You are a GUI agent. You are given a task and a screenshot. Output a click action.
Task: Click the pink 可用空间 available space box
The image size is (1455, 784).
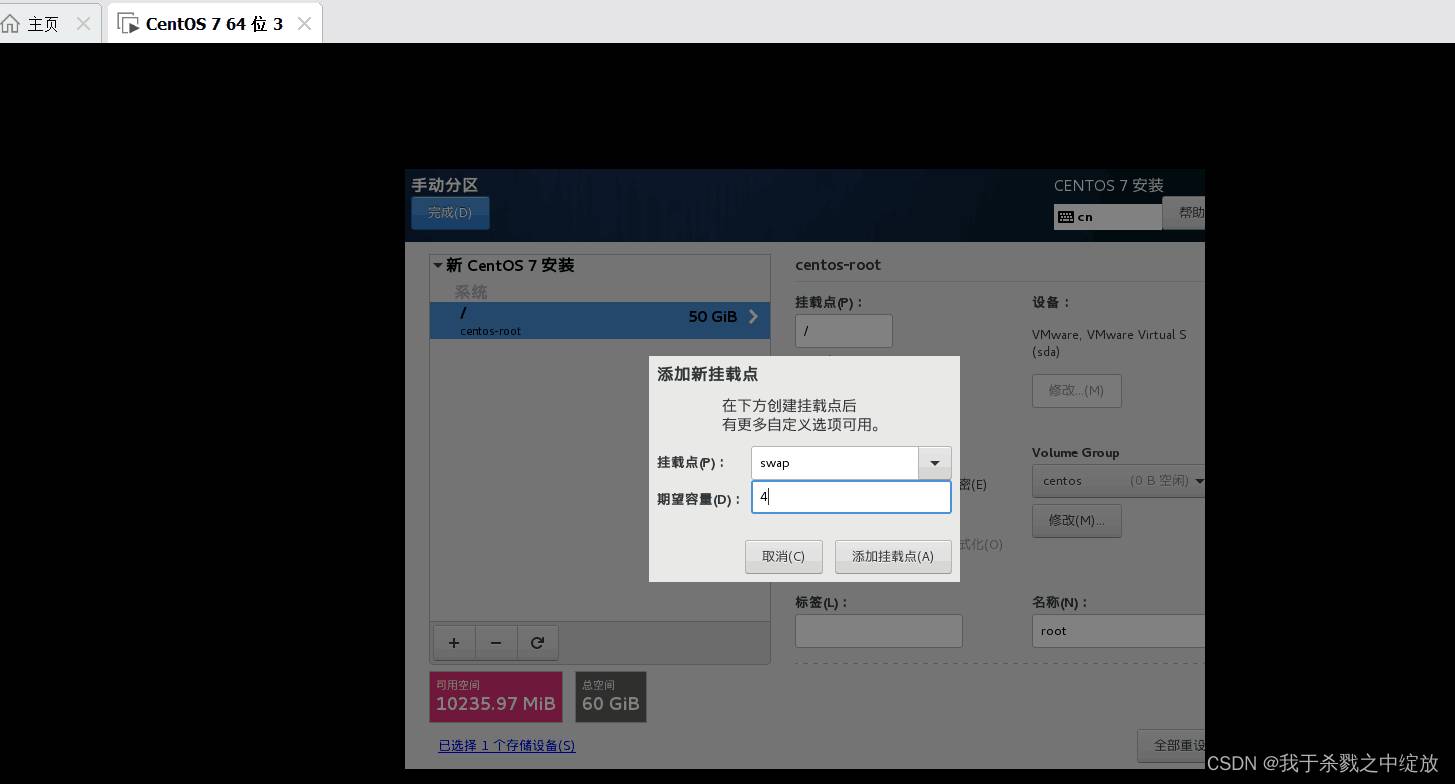pos(495,696)
